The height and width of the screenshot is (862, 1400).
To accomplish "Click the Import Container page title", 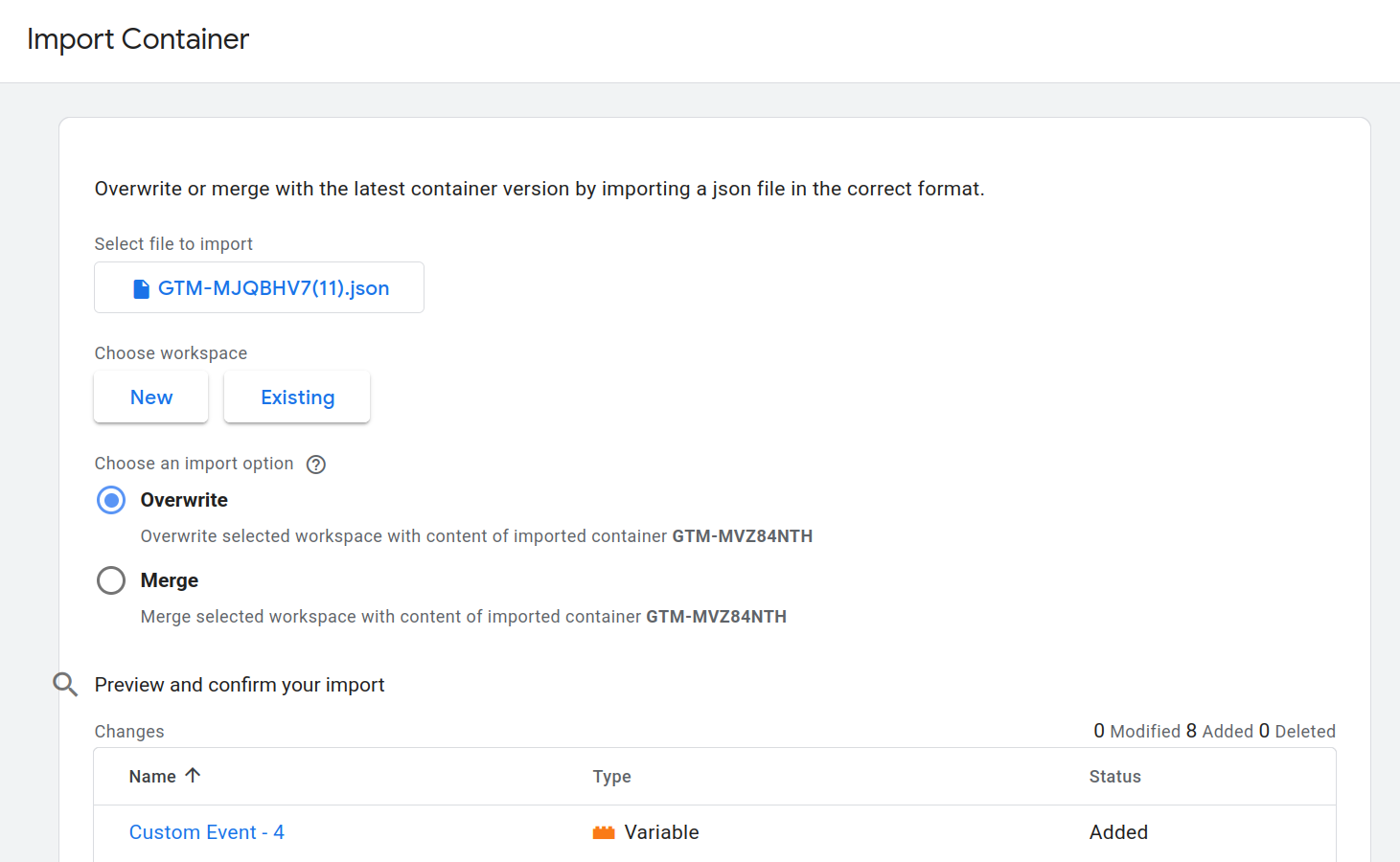I will pyautogui.click(x=137, y=39).
